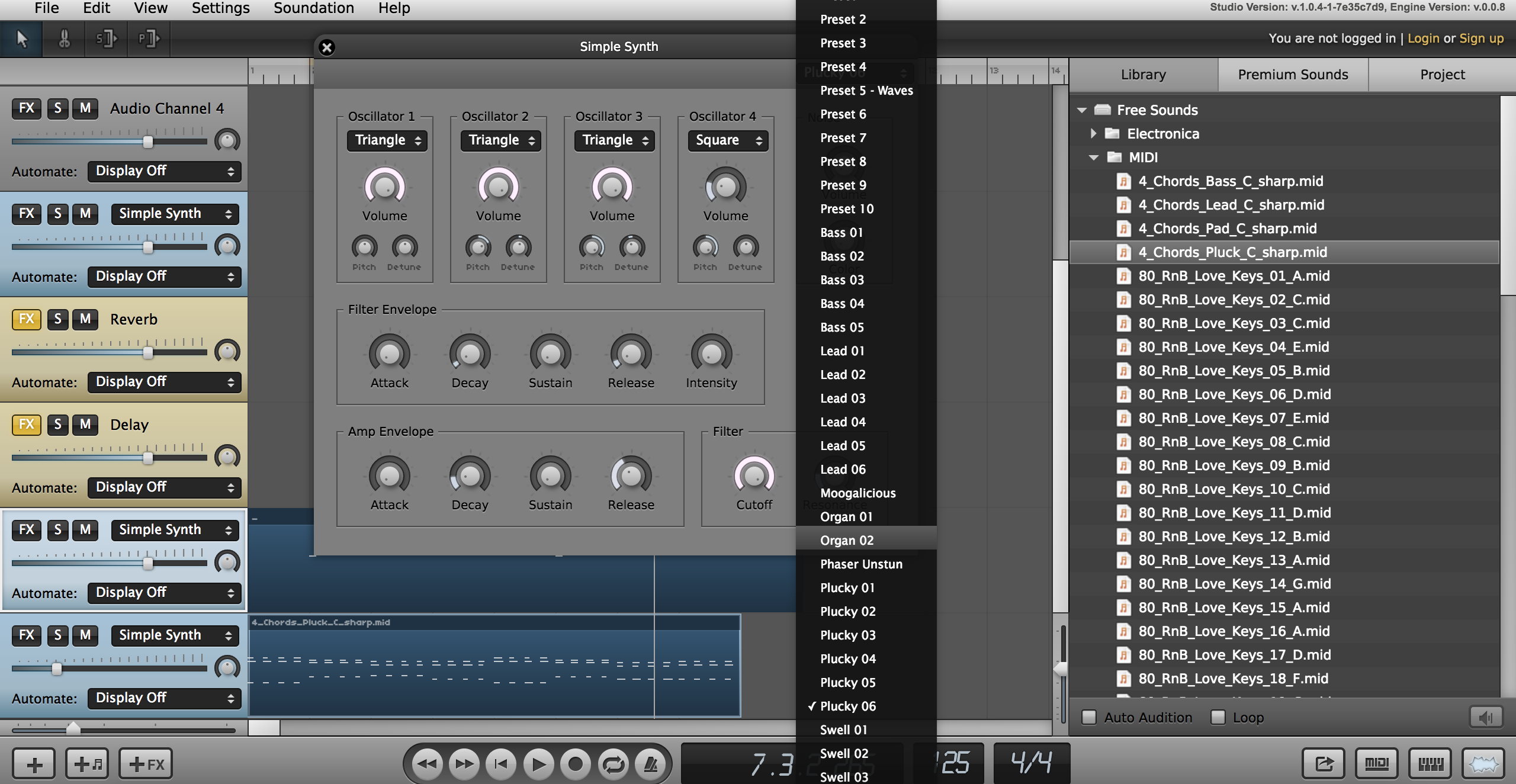The height and width of the screenshot is (784, 1516).
Task: Enable the Auto Audition checkbox
Action: pyautogui.click(x=1088, y=717)
